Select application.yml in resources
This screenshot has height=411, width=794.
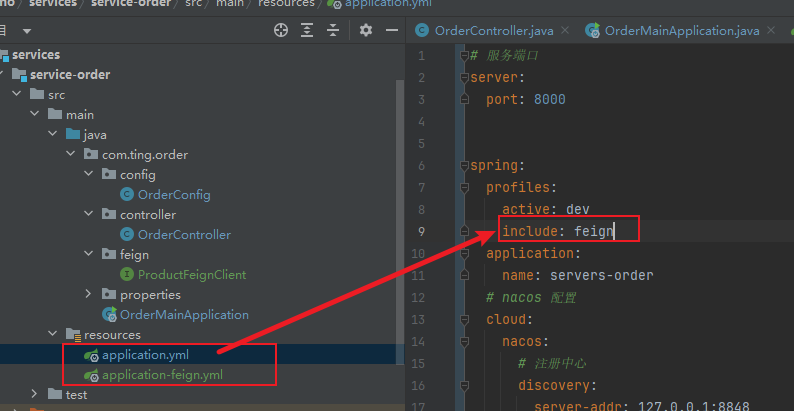[145, 355]
